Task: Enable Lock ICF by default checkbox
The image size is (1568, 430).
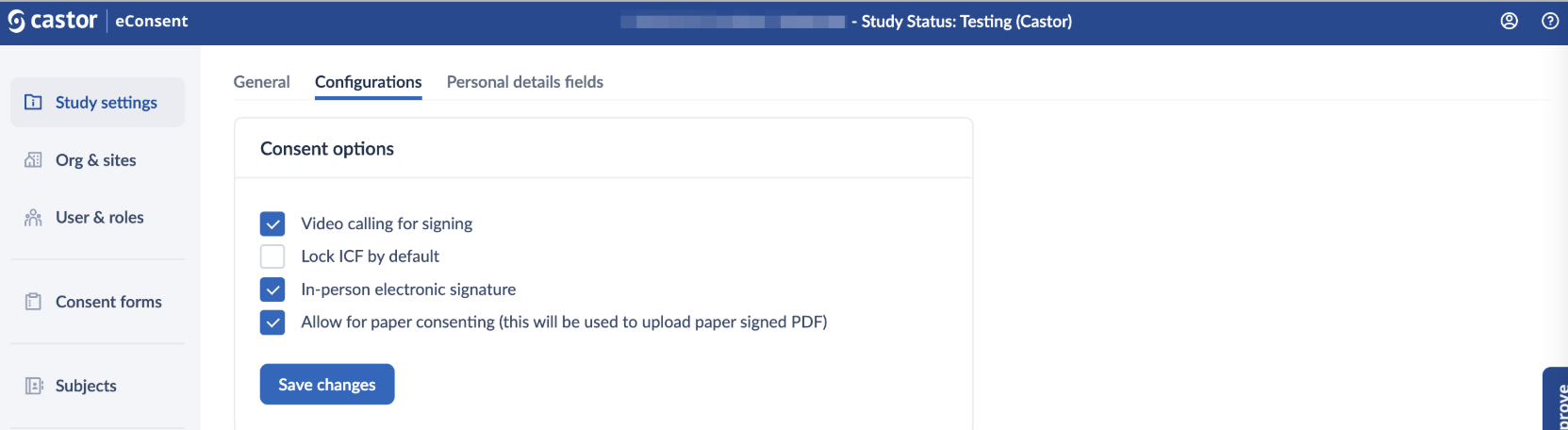Action: point(272,256)
